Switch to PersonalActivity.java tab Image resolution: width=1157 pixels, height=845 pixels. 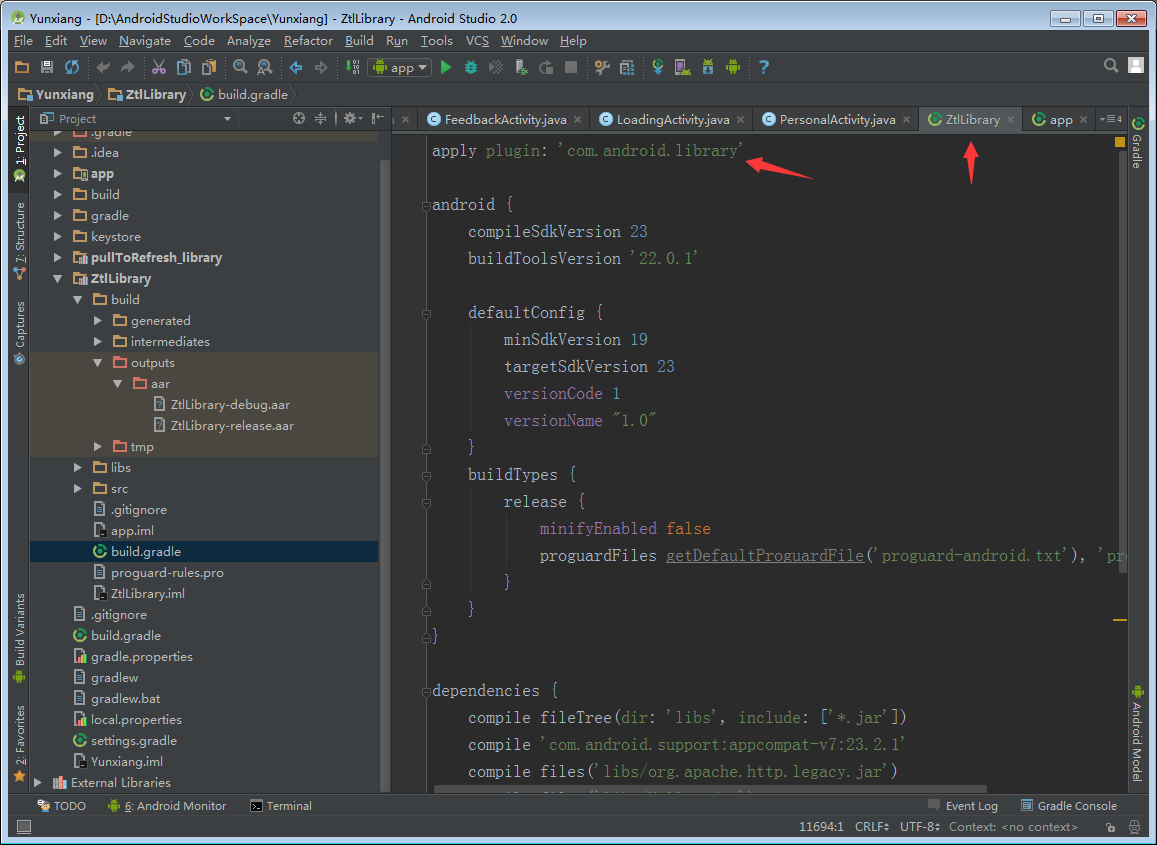point(837,120)
